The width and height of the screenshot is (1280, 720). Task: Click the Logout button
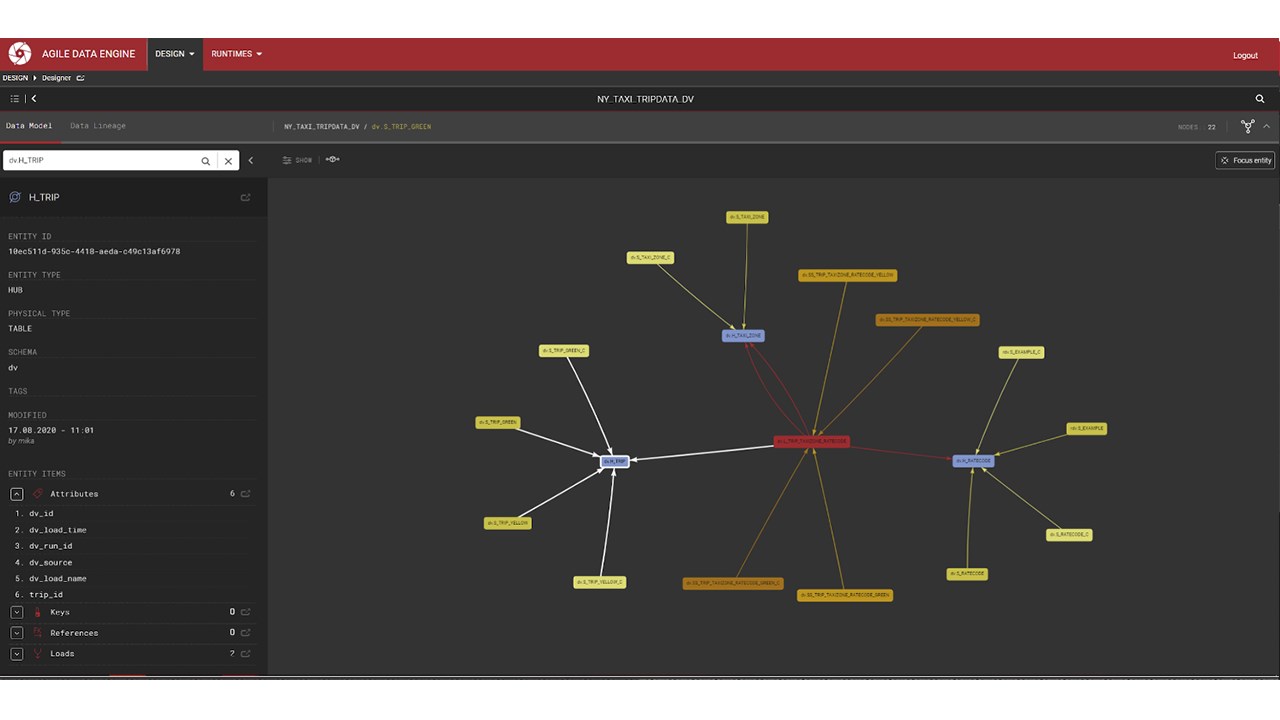point(1245,55)
